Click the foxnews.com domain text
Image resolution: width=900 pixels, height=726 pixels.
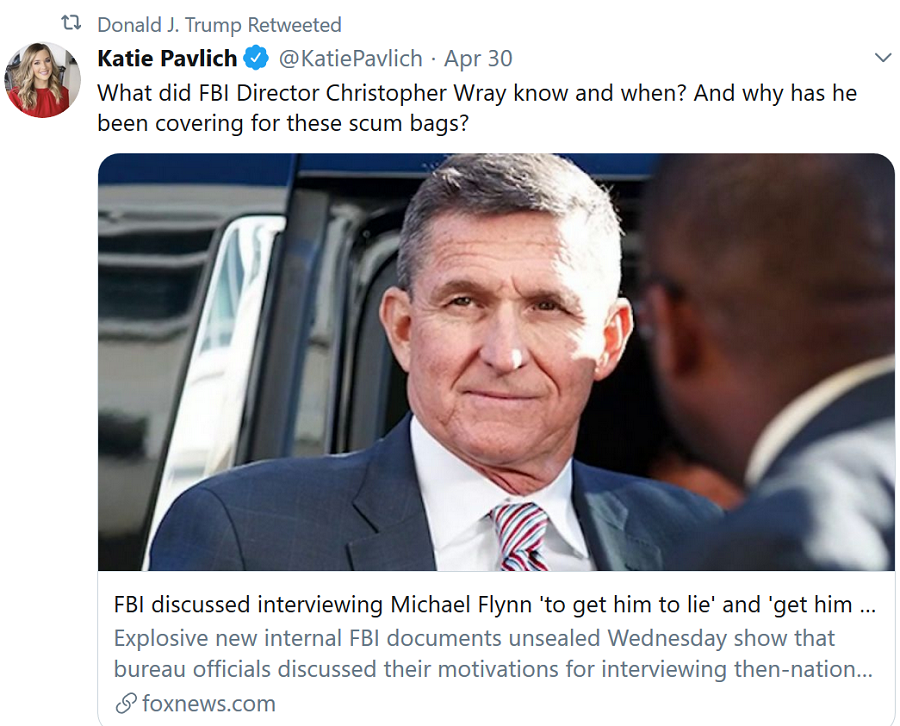209,703
